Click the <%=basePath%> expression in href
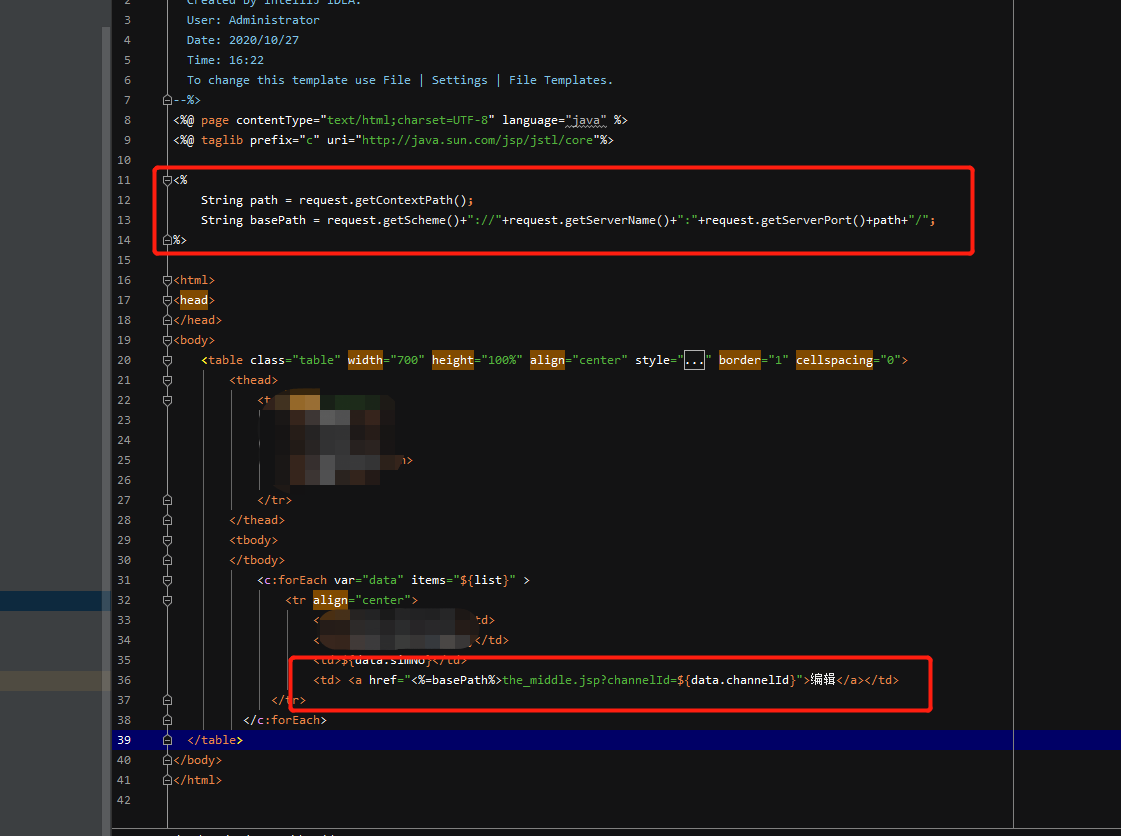The image size is (1121, 836). [x=456, y=680]
